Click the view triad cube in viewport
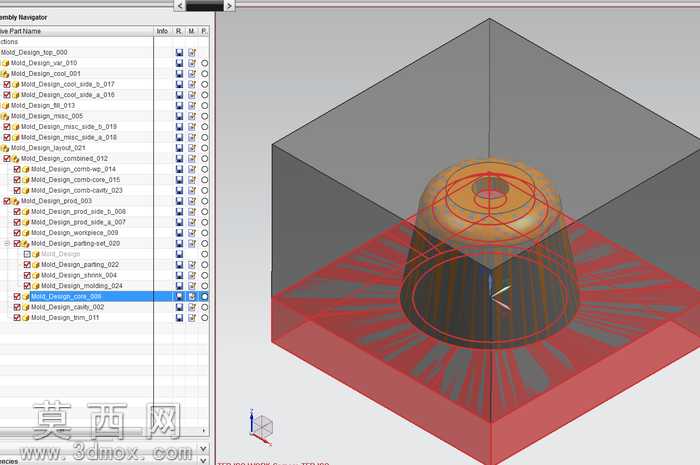Screen dimensions: 700x465 pyautogui.click(x=263, y=425)
